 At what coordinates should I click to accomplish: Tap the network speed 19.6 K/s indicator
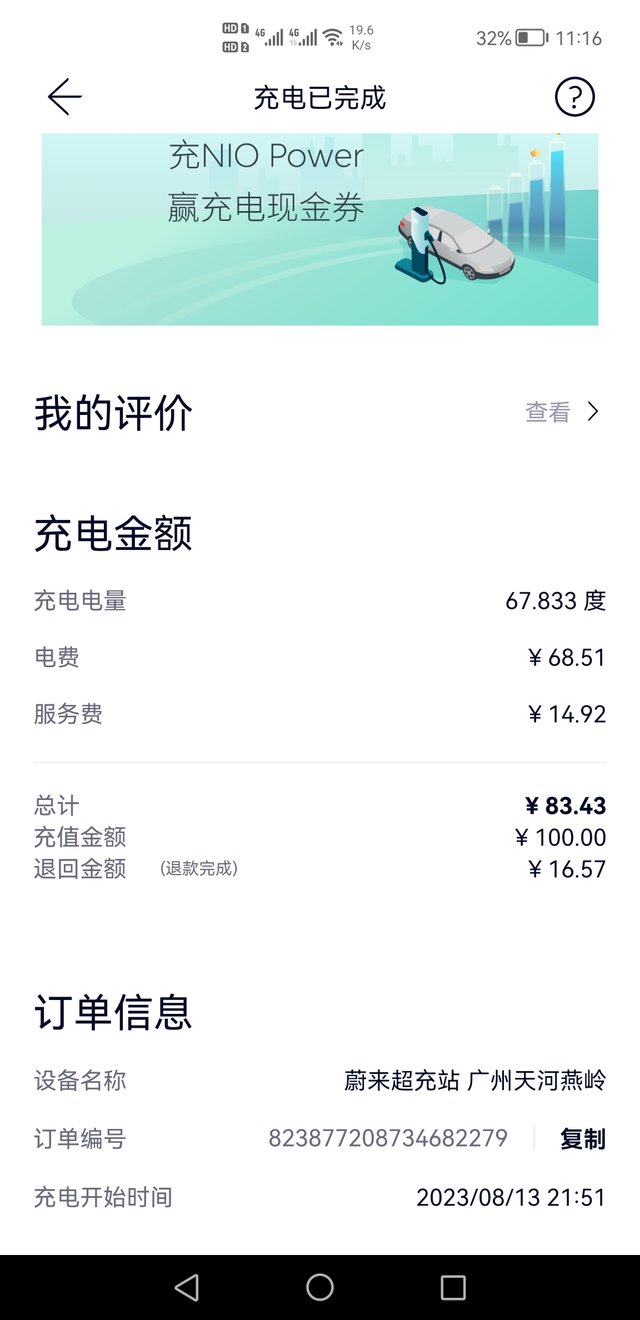coord(362,38)
